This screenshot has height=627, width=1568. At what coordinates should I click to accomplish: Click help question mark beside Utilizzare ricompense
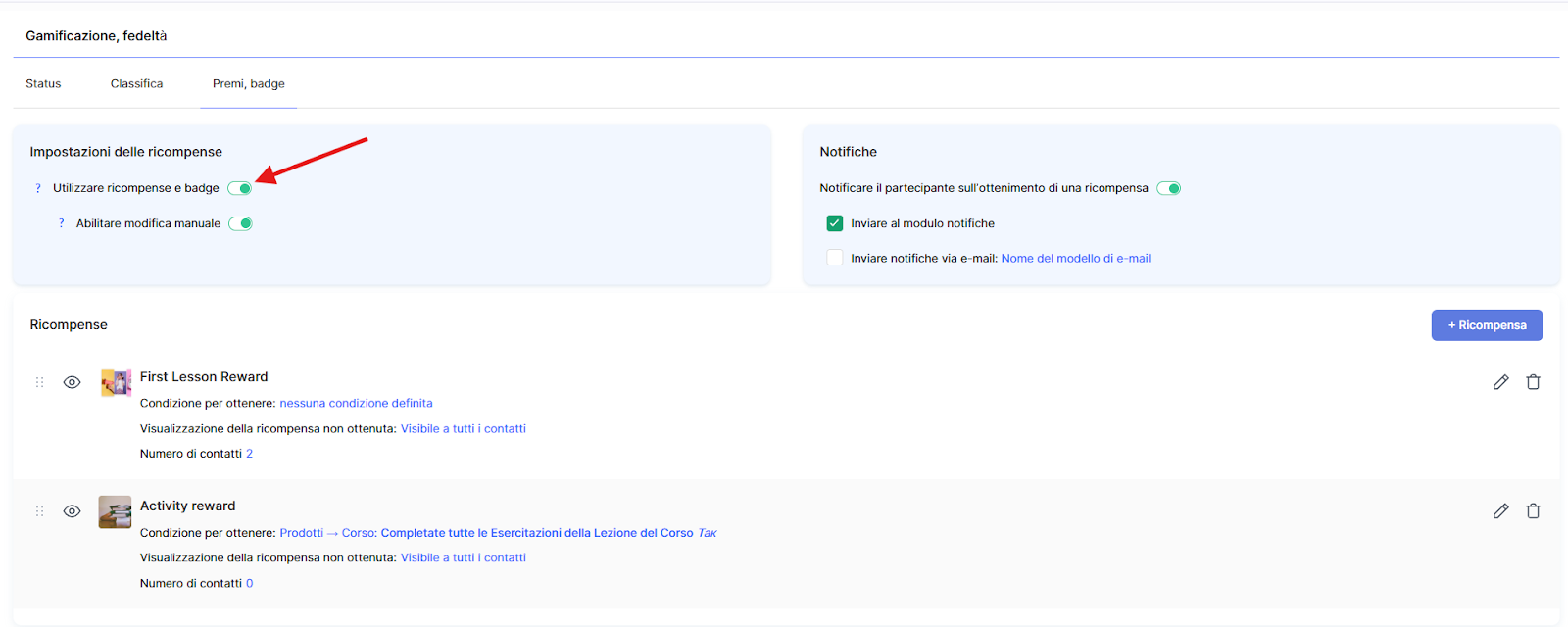pos(38,188)
